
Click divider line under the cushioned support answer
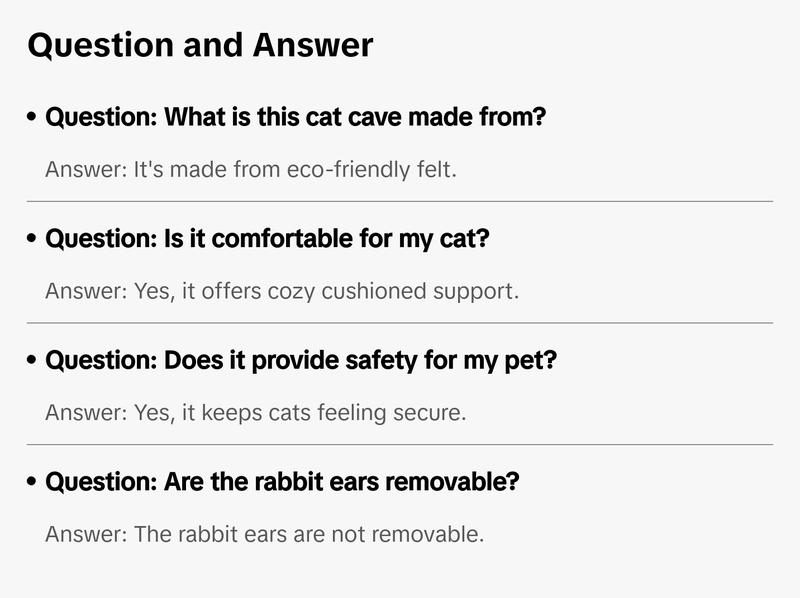400,323
